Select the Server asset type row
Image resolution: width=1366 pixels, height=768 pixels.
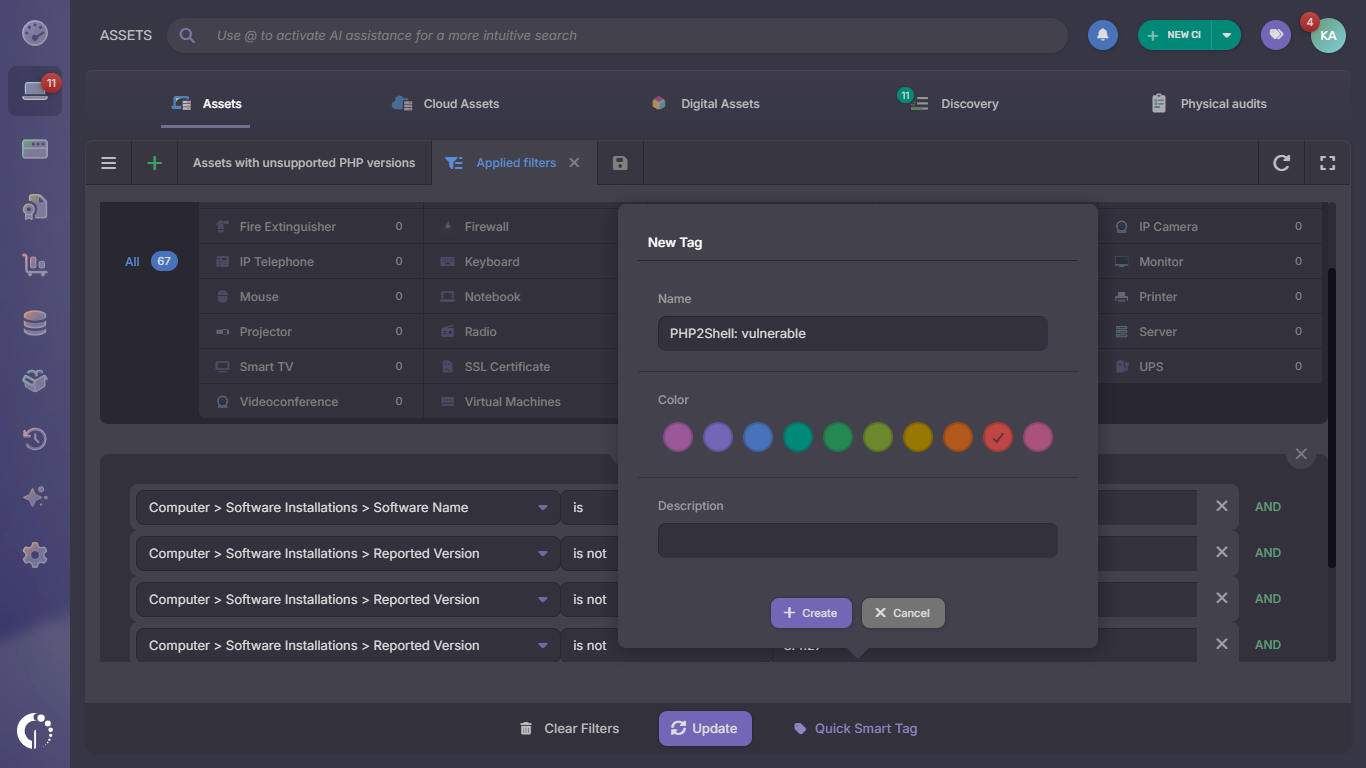(x=1211, y=331)
